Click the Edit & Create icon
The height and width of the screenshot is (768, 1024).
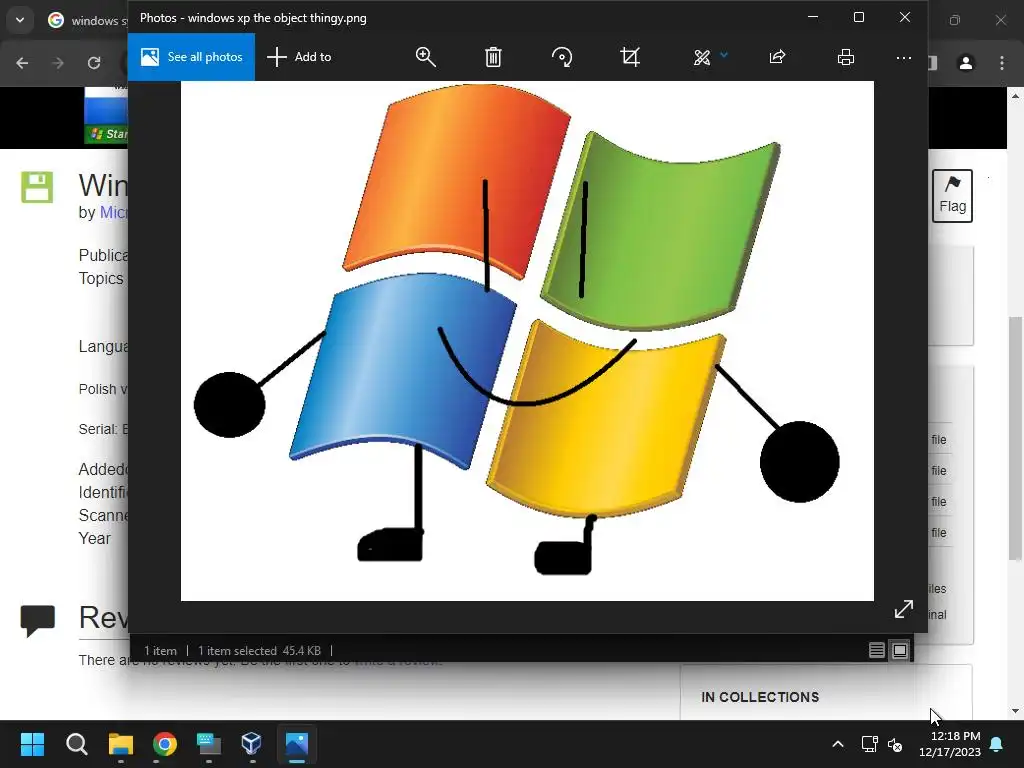(702, 57)
